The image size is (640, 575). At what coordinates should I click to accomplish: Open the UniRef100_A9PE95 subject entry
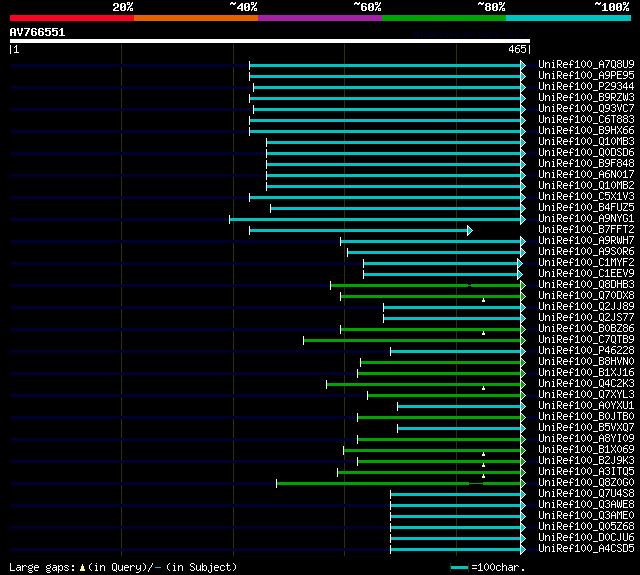[x=586, y=75]
